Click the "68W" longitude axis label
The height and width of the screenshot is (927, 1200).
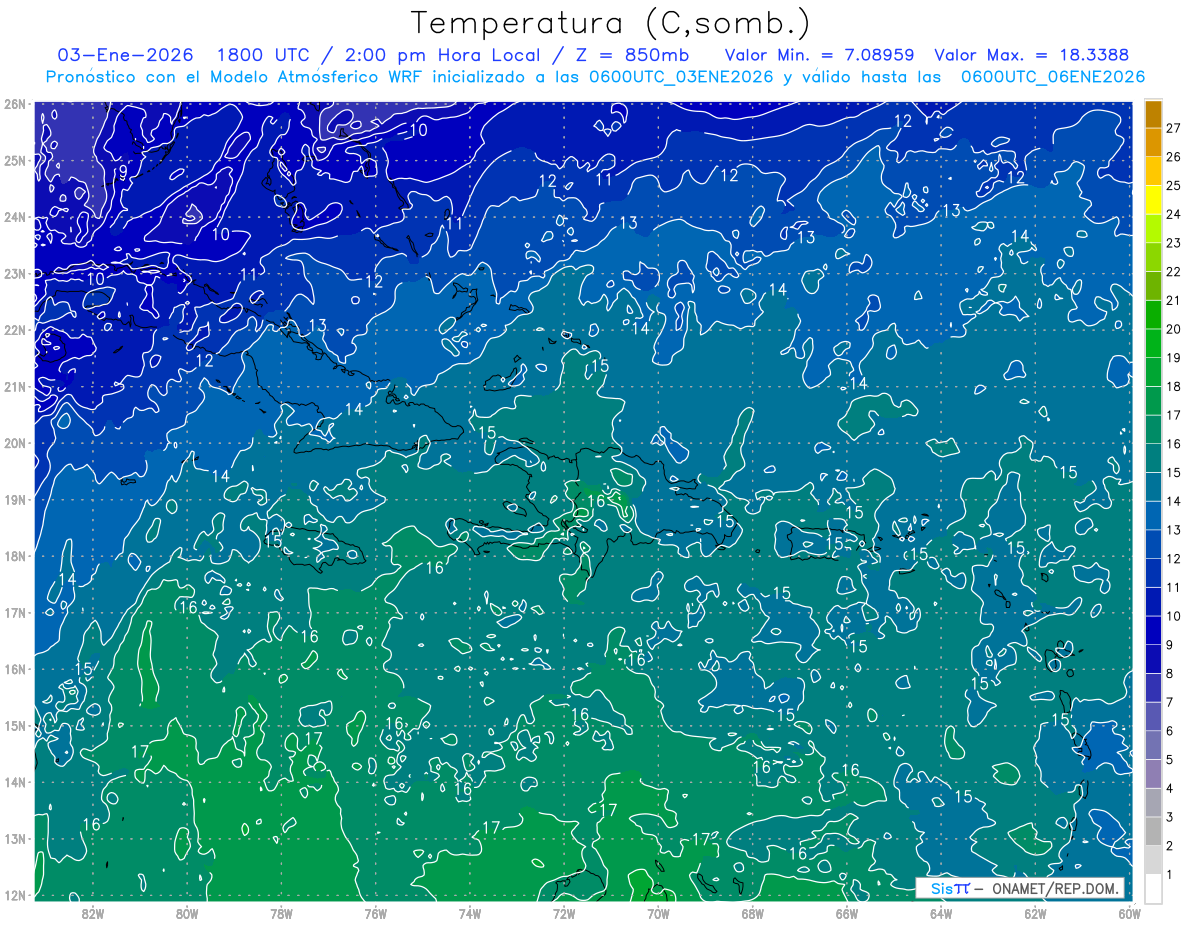(752, 914)
